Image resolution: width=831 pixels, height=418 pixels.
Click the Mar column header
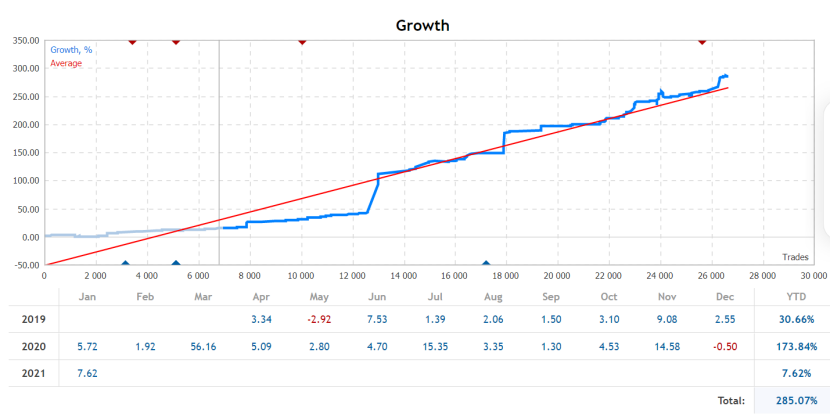click(203, 297)
